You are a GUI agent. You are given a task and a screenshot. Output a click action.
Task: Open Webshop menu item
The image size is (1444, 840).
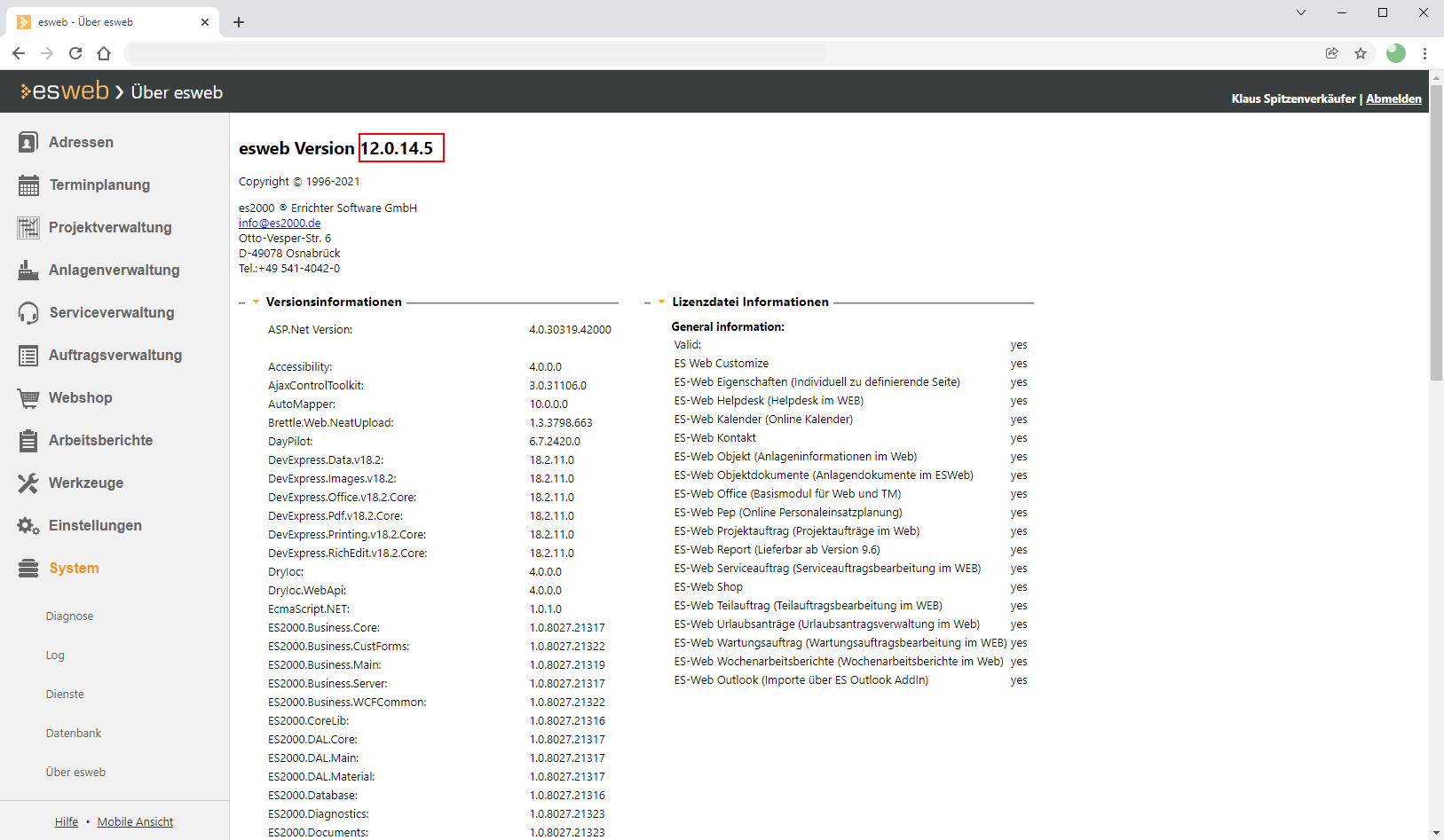tap(80, 397)
